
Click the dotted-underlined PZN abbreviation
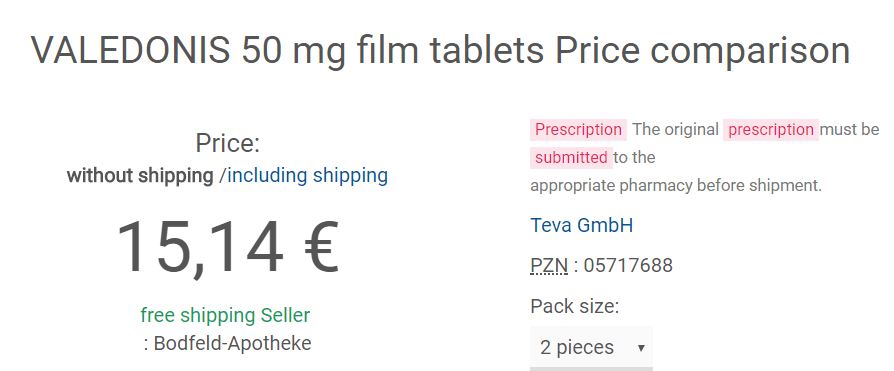pos(549,266)
